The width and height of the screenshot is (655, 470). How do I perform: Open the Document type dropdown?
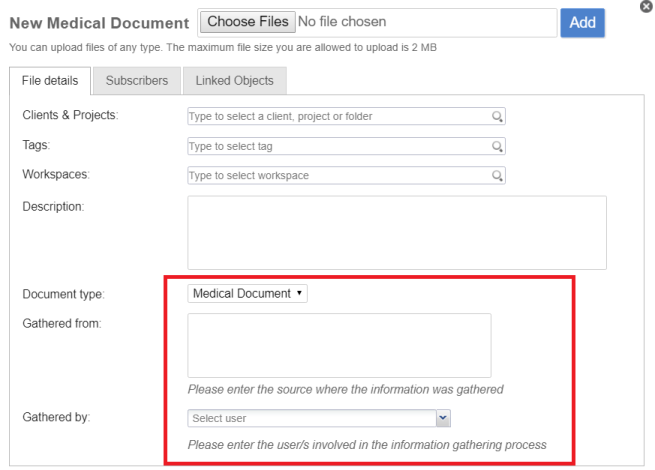pyautogui.click(x=248, y=294)
